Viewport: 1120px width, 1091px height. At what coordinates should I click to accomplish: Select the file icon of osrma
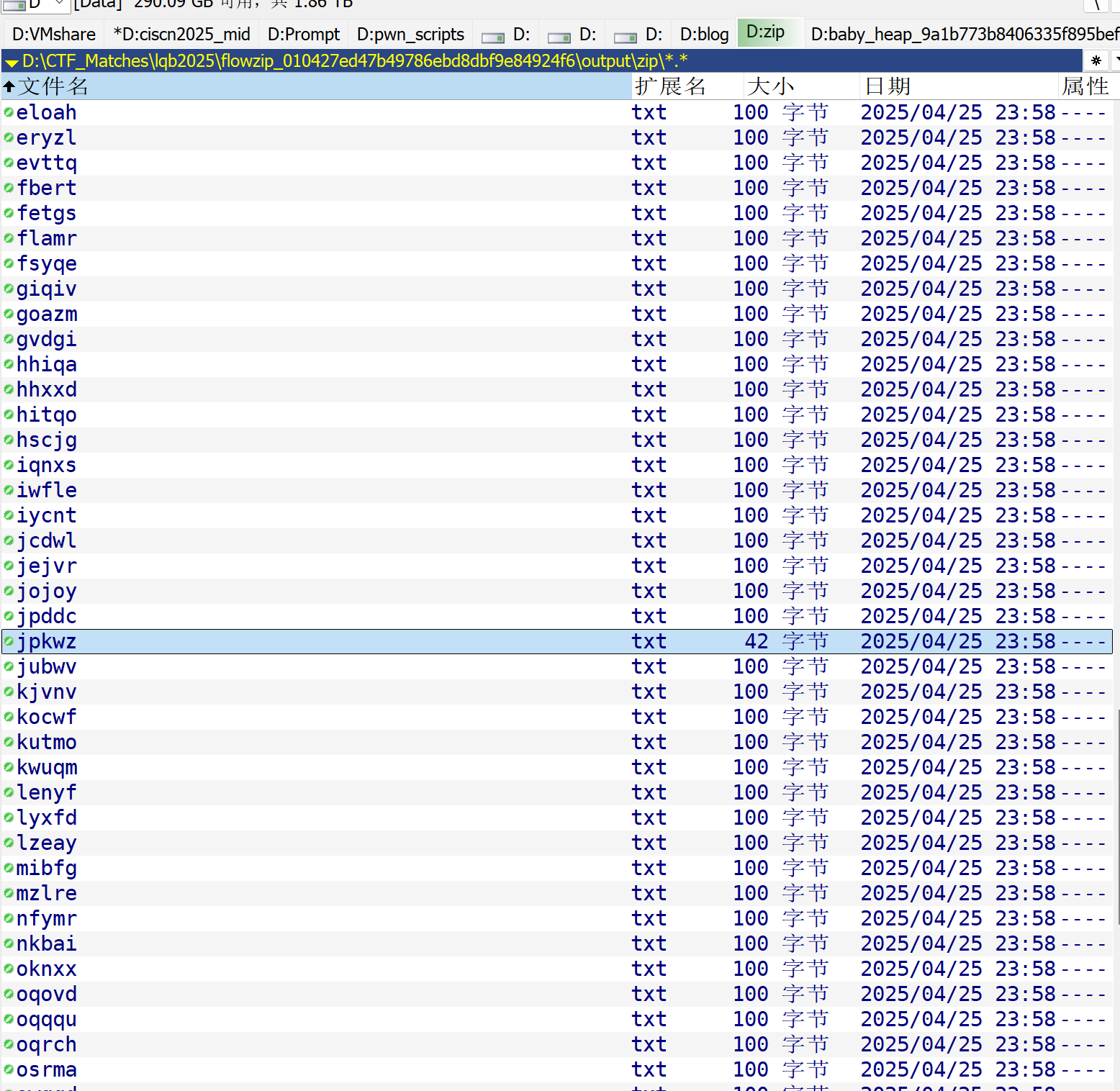click(x=9, y=1069)
